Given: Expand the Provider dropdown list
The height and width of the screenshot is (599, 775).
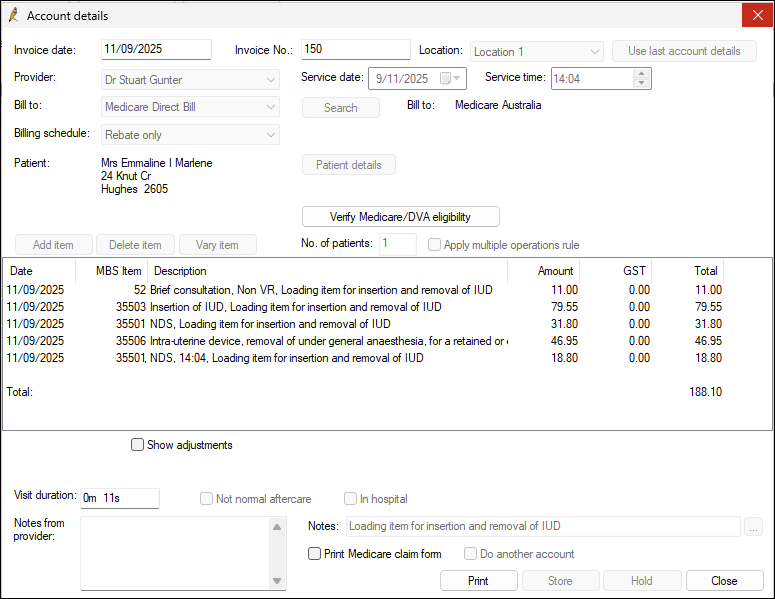Looking at the screenshot, I should click(271, 79).
